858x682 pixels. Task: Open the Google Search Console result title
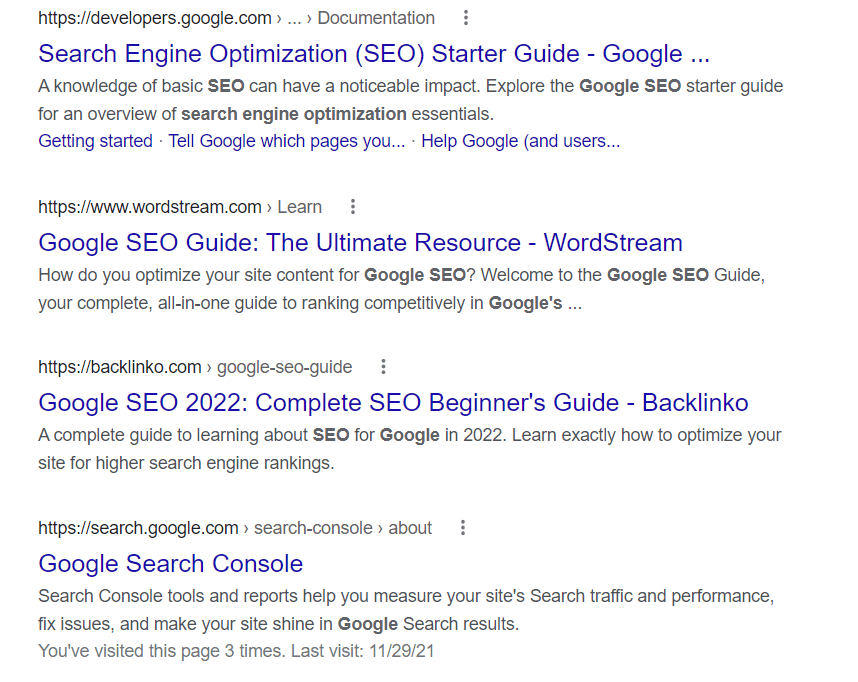pyautogui.click(x=170, y=563)
